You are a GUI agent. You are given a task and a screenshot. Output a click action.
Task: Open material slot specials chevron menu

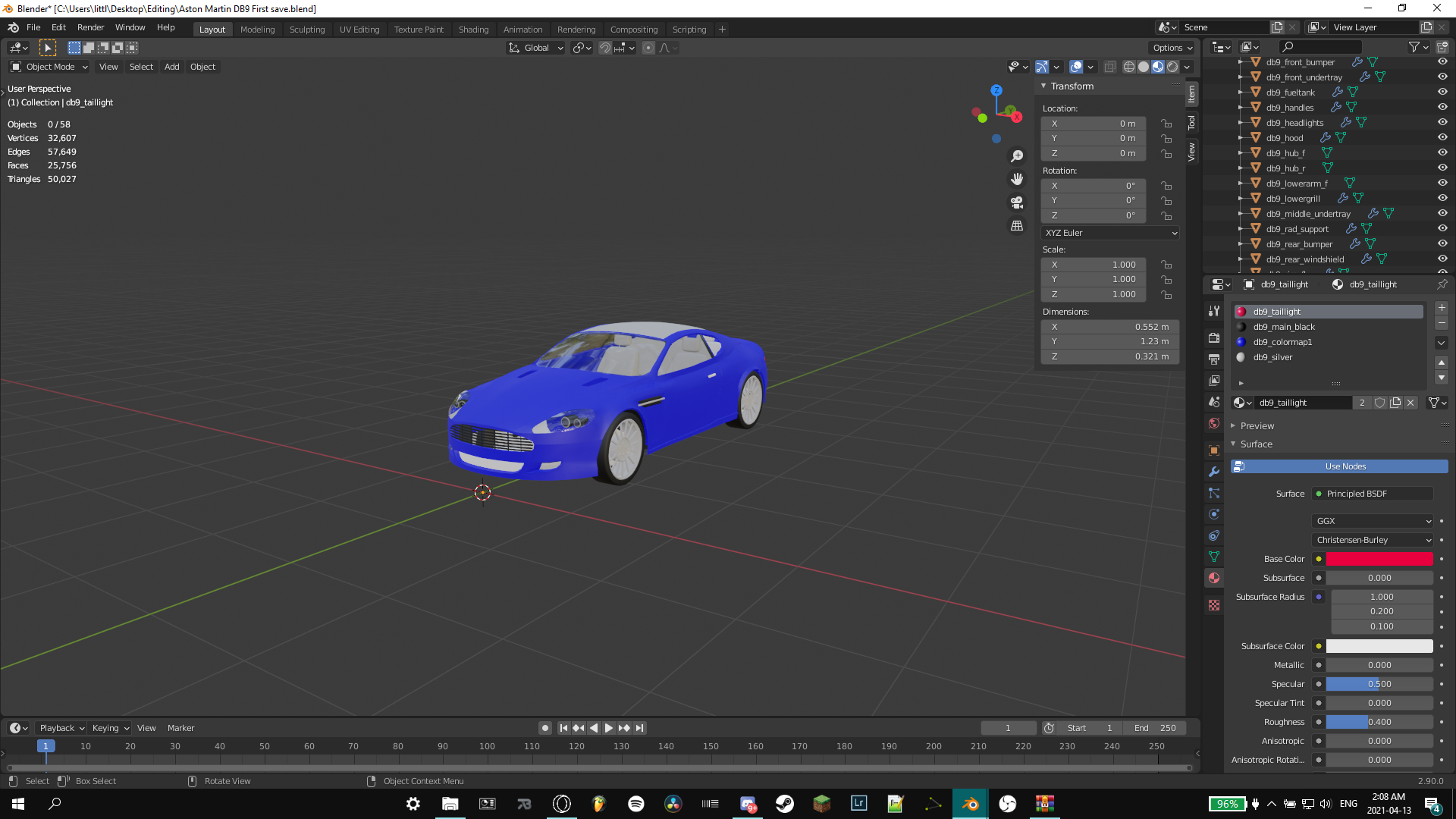[x=1442, y=343]
